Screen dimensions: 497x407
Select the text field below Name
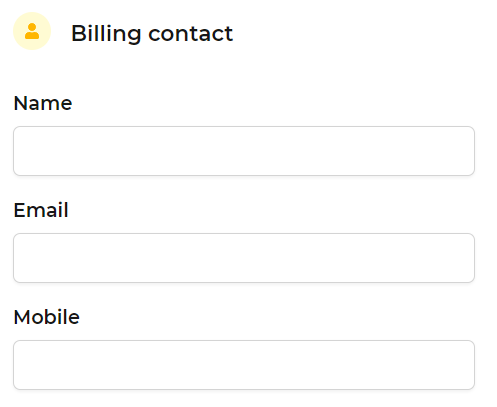point(244,151)
